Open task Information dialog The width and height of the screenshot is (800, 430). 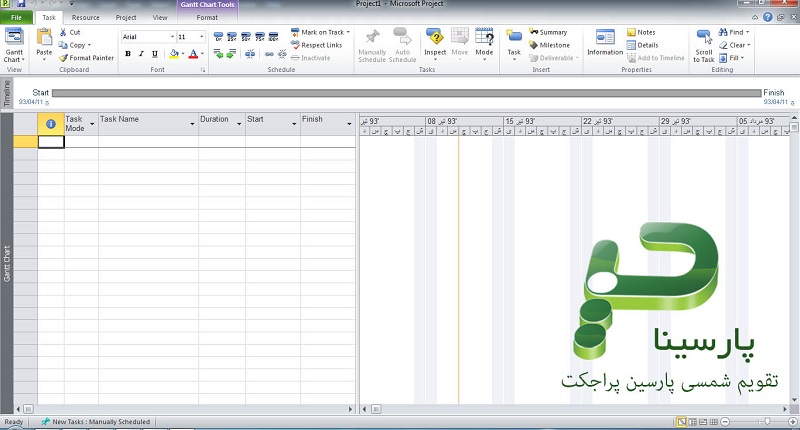(x=605, y=43)
